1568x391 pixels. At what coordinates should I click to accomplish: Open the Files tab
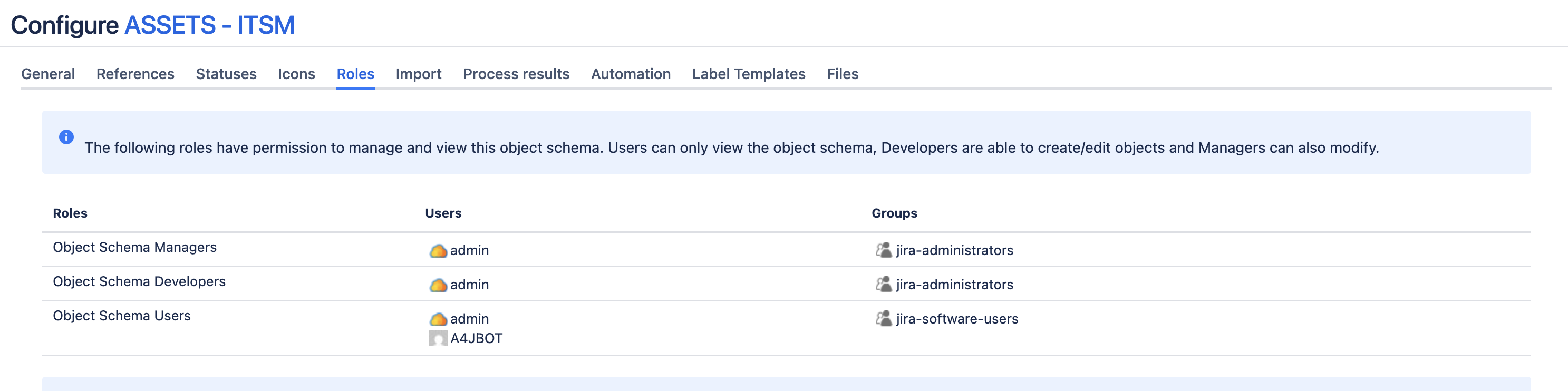843,74
